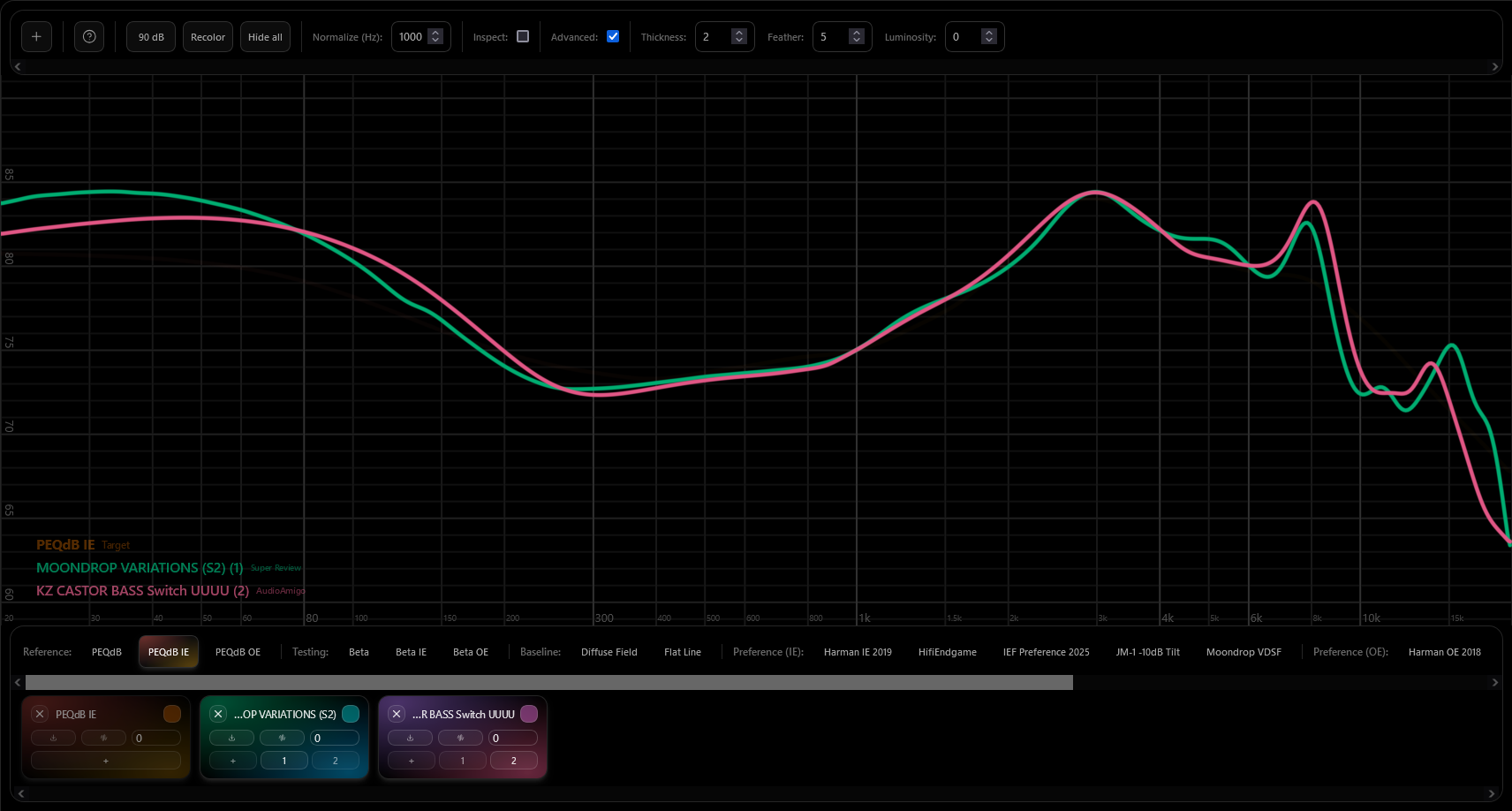Screen dimensions: 1512x811
Task: Click the waveform icon on VARIATIONS (S2) card
Action: point(282,738)
